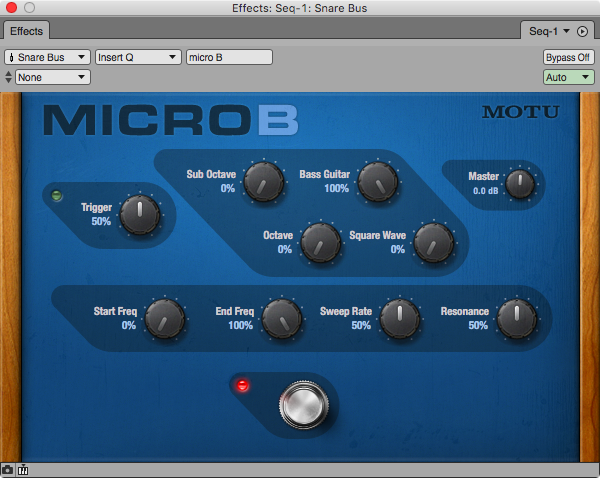The width and height of the screenshot is (600, 478).
Task: Open the Seq-1 sequence dropdown
Action: tap(549, 31)
